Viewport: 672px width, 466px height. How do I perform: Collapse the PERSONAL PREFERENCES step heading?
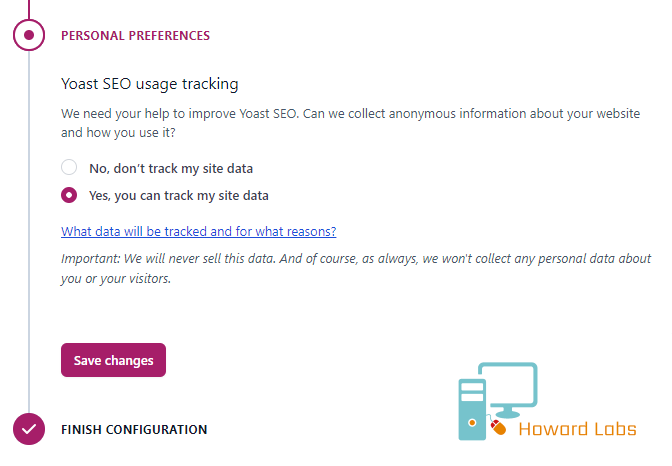tap(135, 36)
